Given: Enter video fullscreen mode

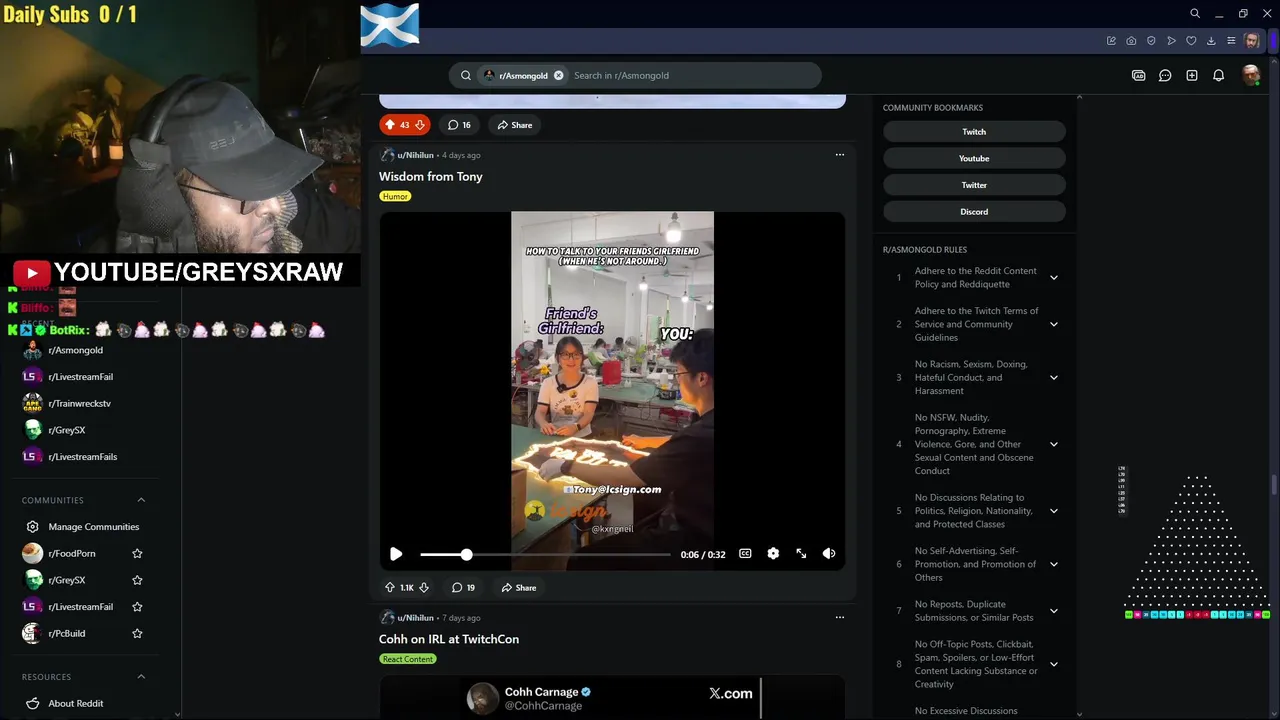Looking at the screenshot, I should (x=801, y=554).
